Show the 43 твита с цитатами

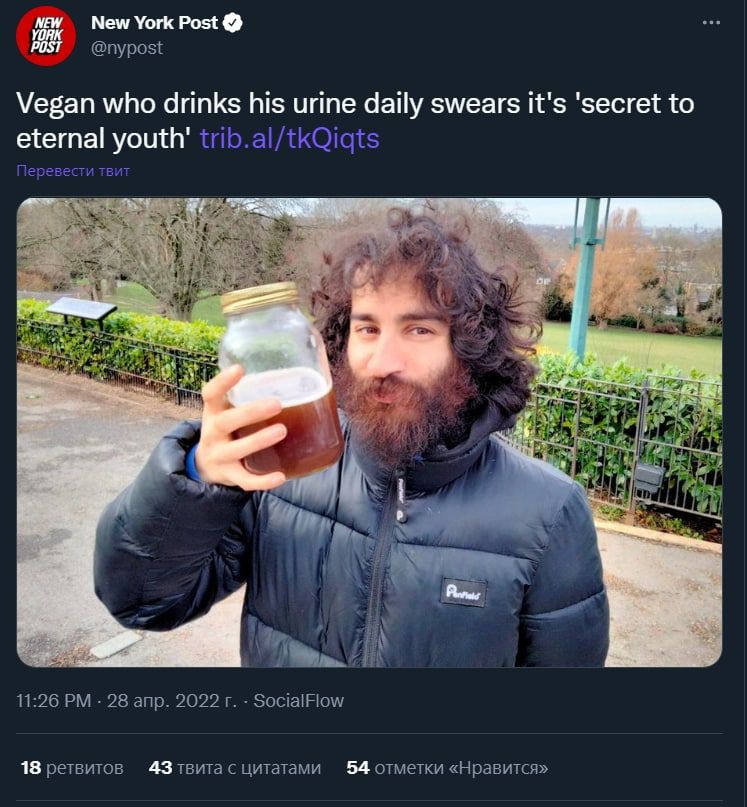(235, 768)
